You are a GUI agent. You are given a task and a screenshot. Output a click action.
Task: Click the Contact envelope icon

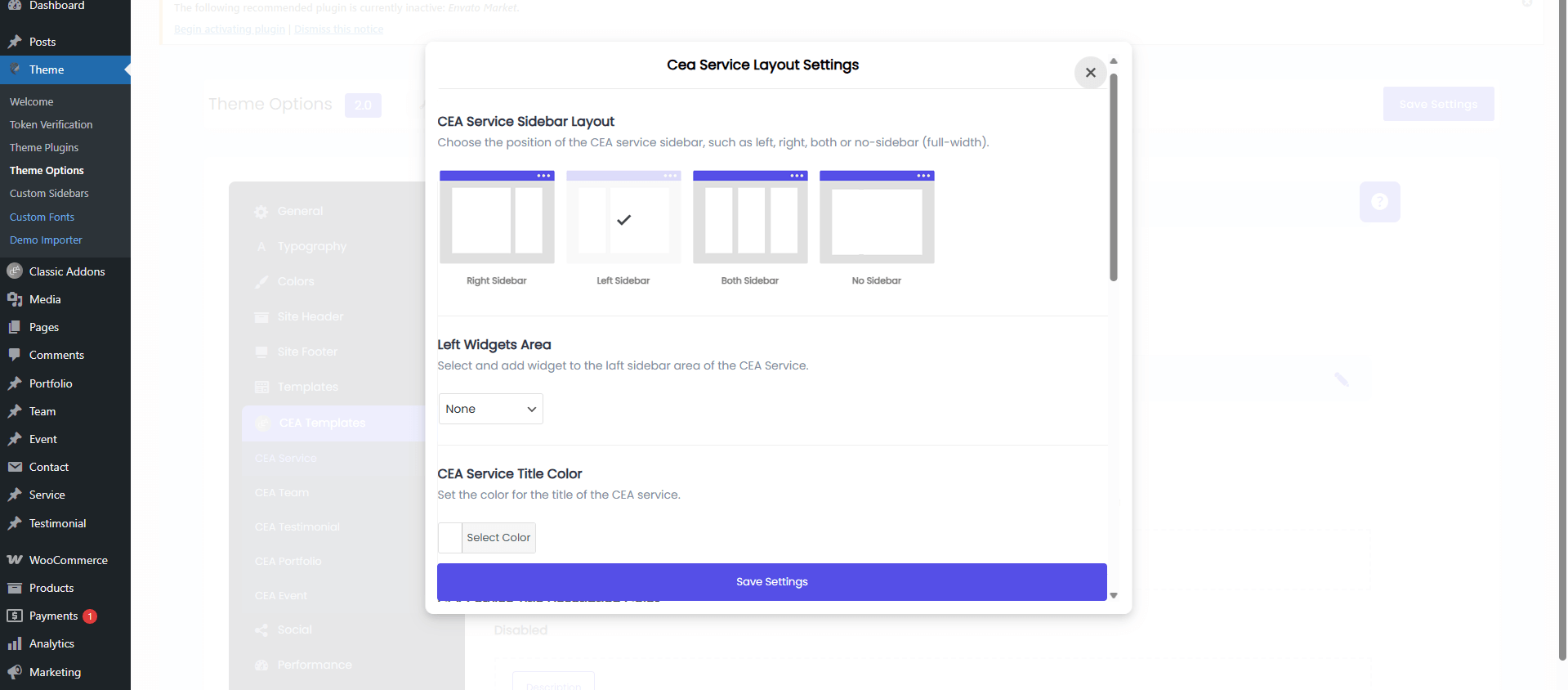(15, 467)
